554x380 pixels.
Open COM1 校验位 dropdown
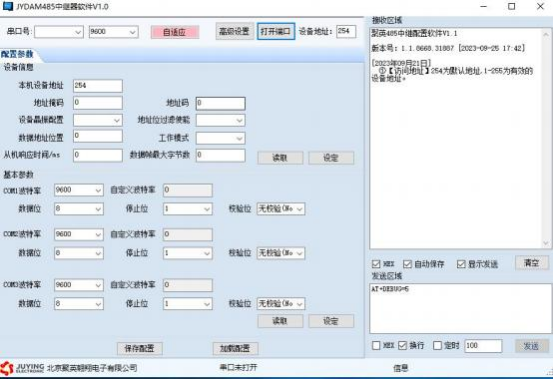(281, 209)
